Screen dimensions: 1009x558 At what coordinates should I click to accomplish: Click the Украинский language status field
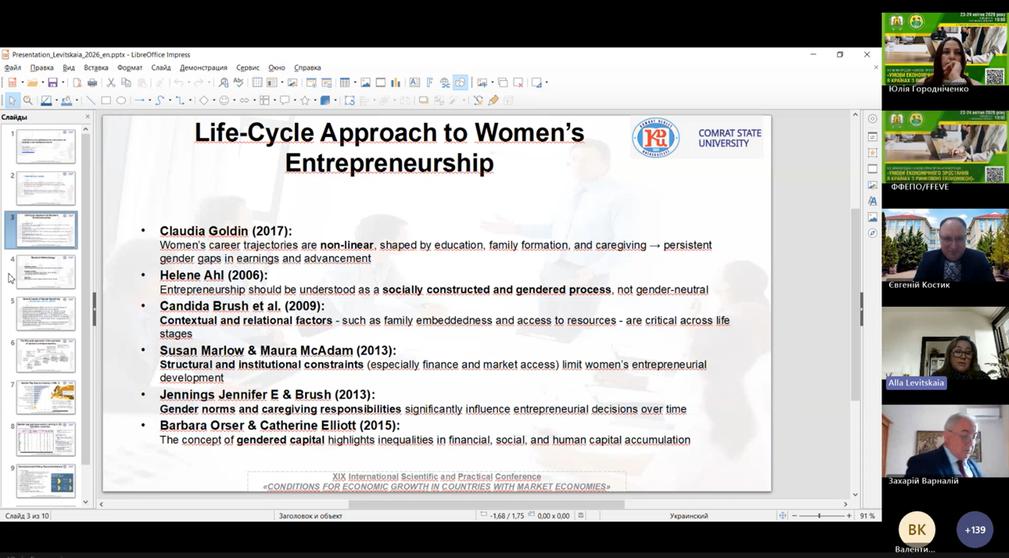pos(688,516)
